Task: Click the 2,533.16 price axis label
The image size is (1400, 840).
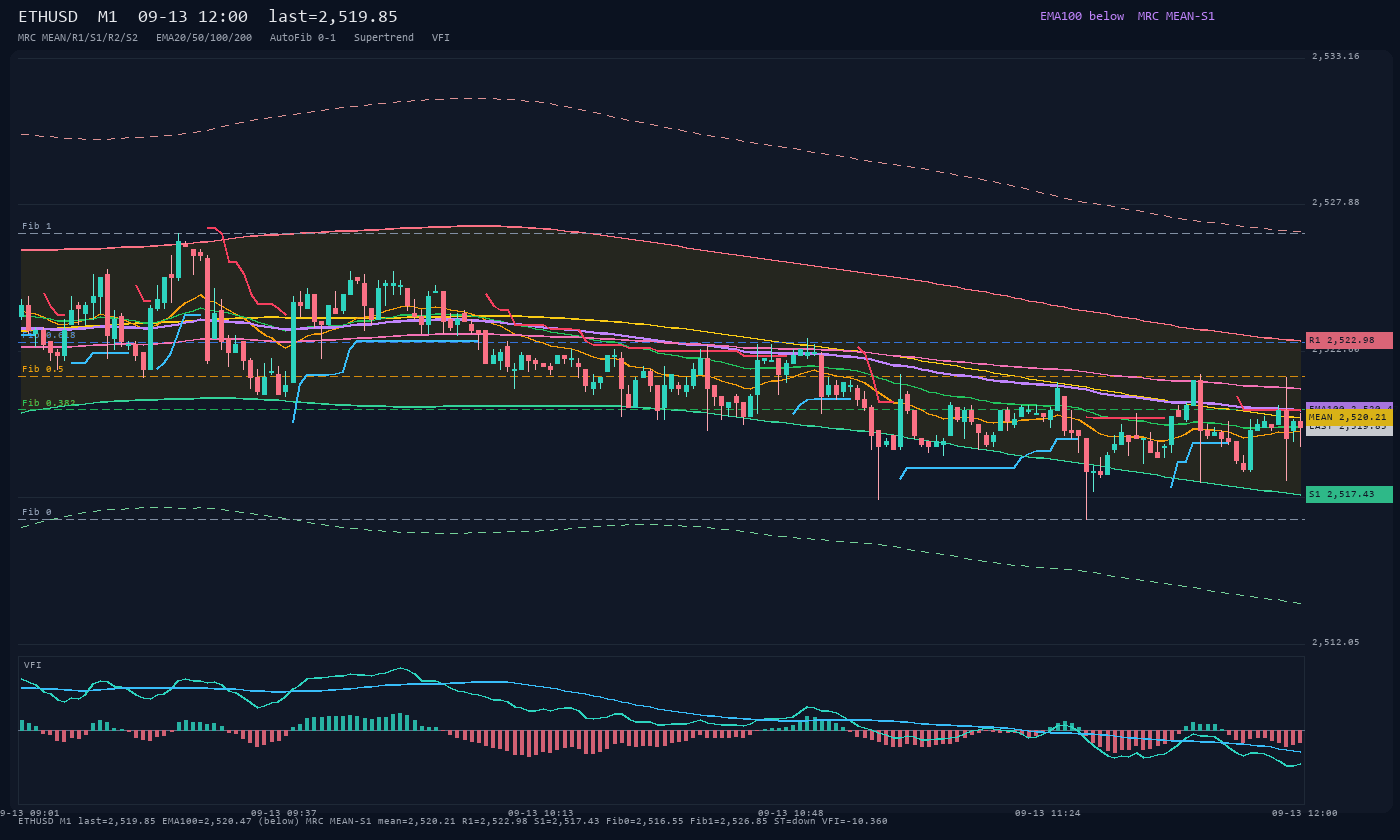Action: click(x=1336, y=56)
